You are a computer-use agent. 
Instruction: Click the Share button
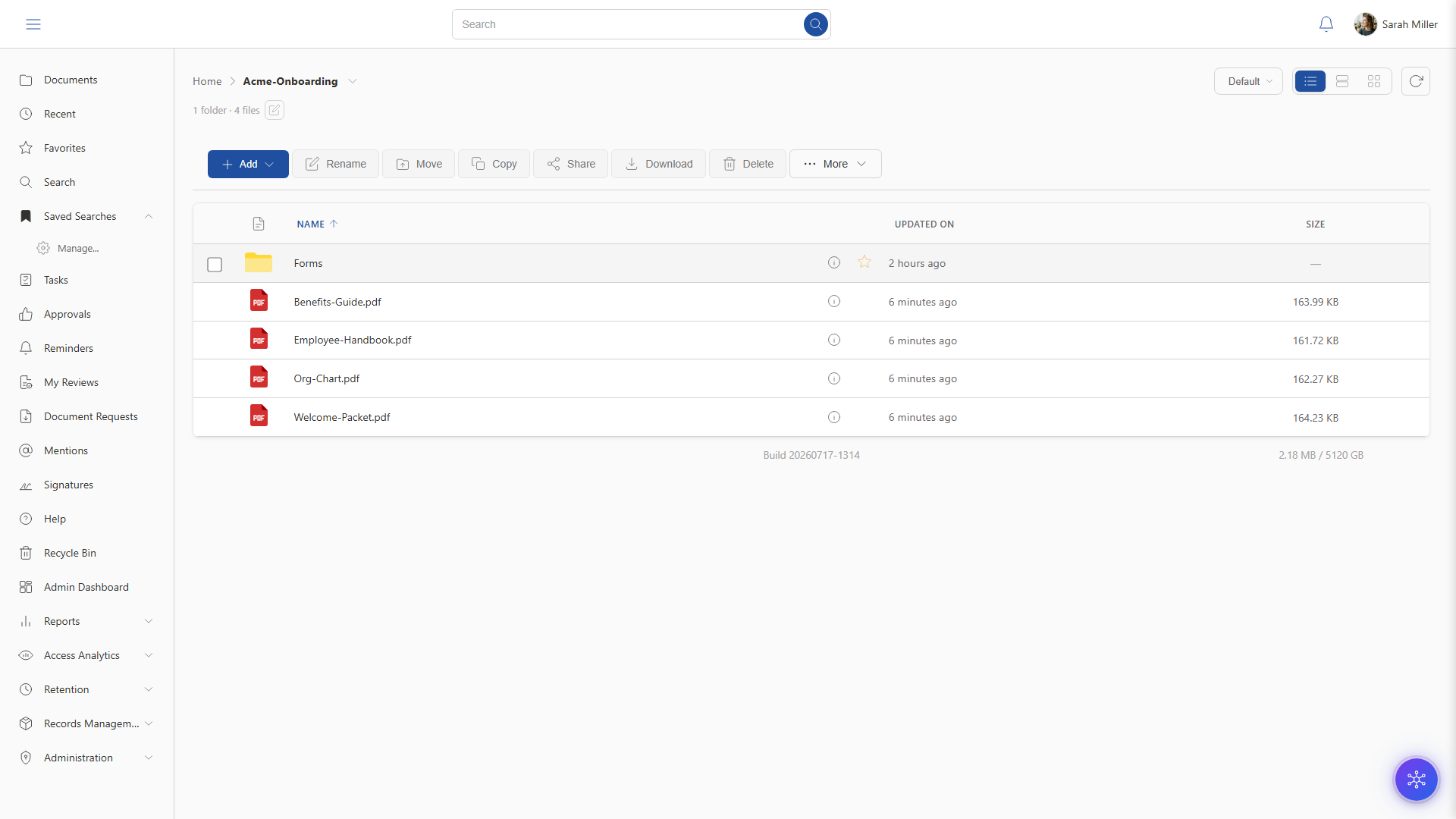click(570, 164)
